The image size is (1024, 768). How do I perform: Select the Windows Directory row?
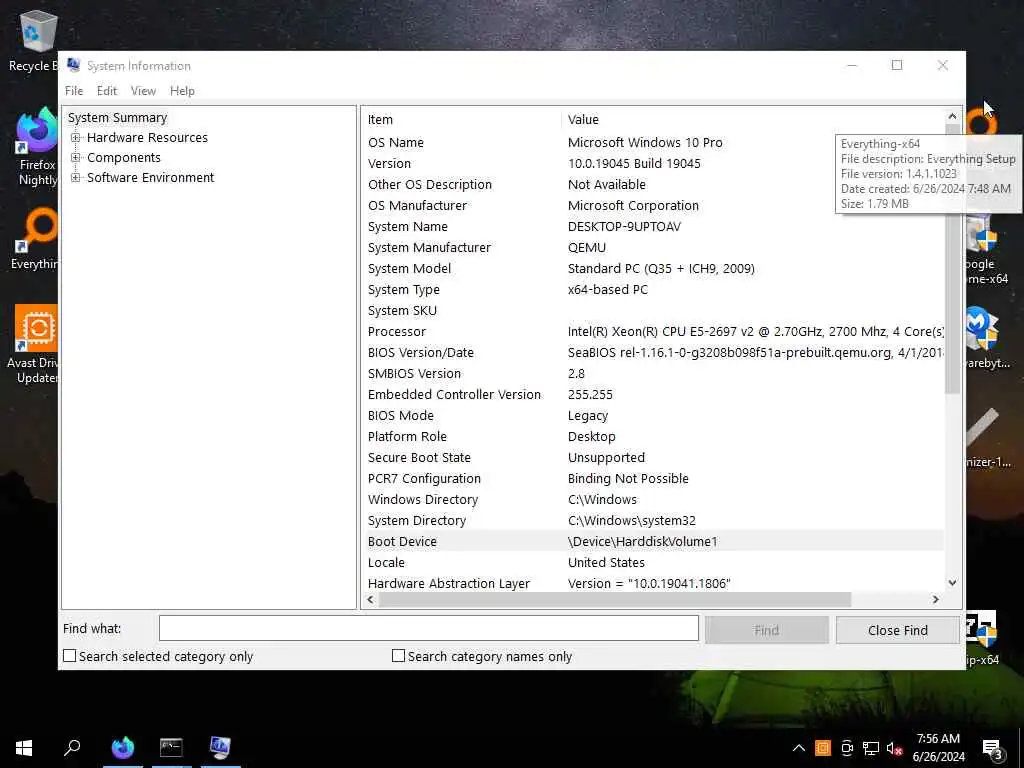(653, 500)
